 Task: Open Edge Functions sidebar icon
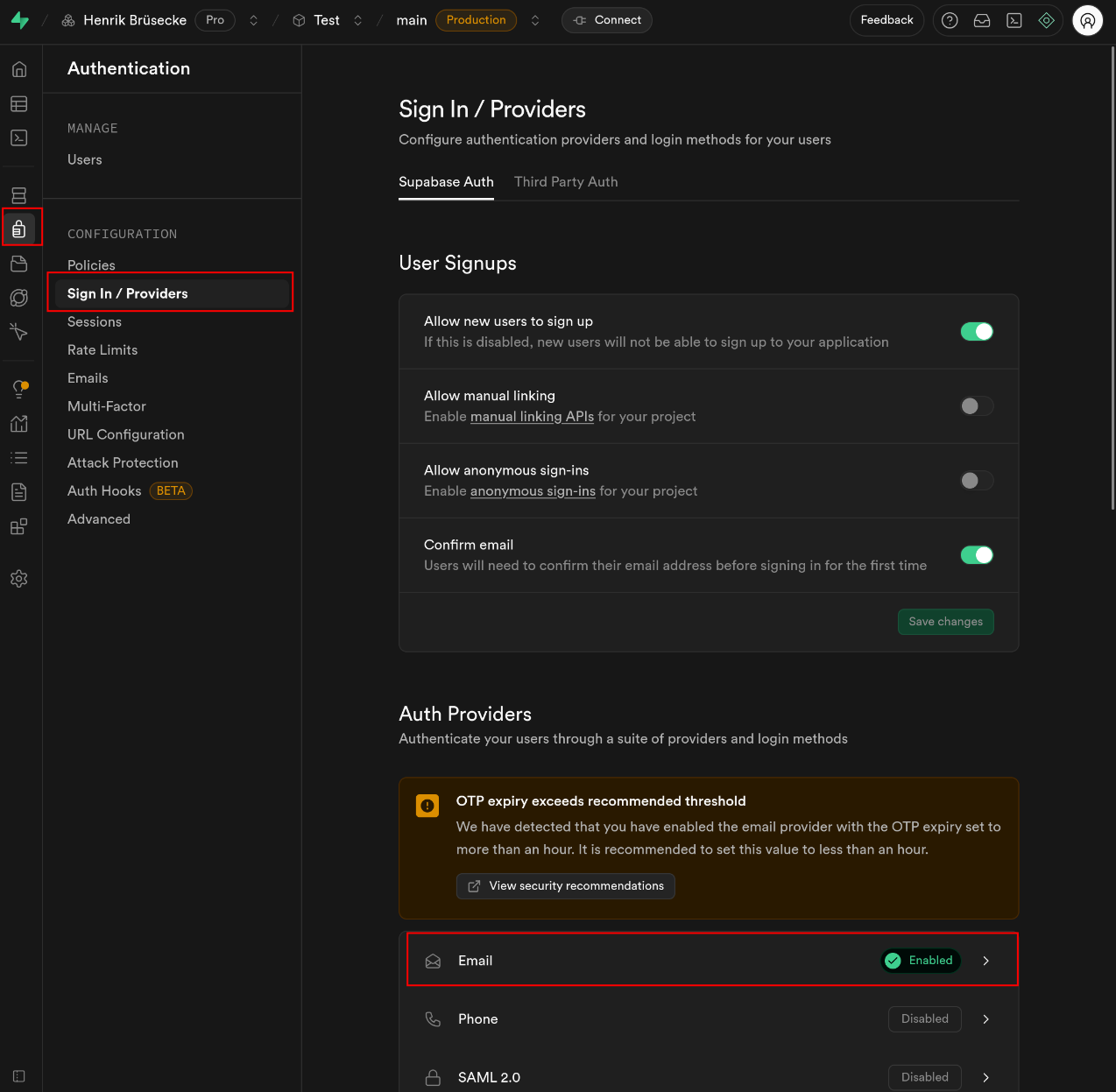pos(19,298)
